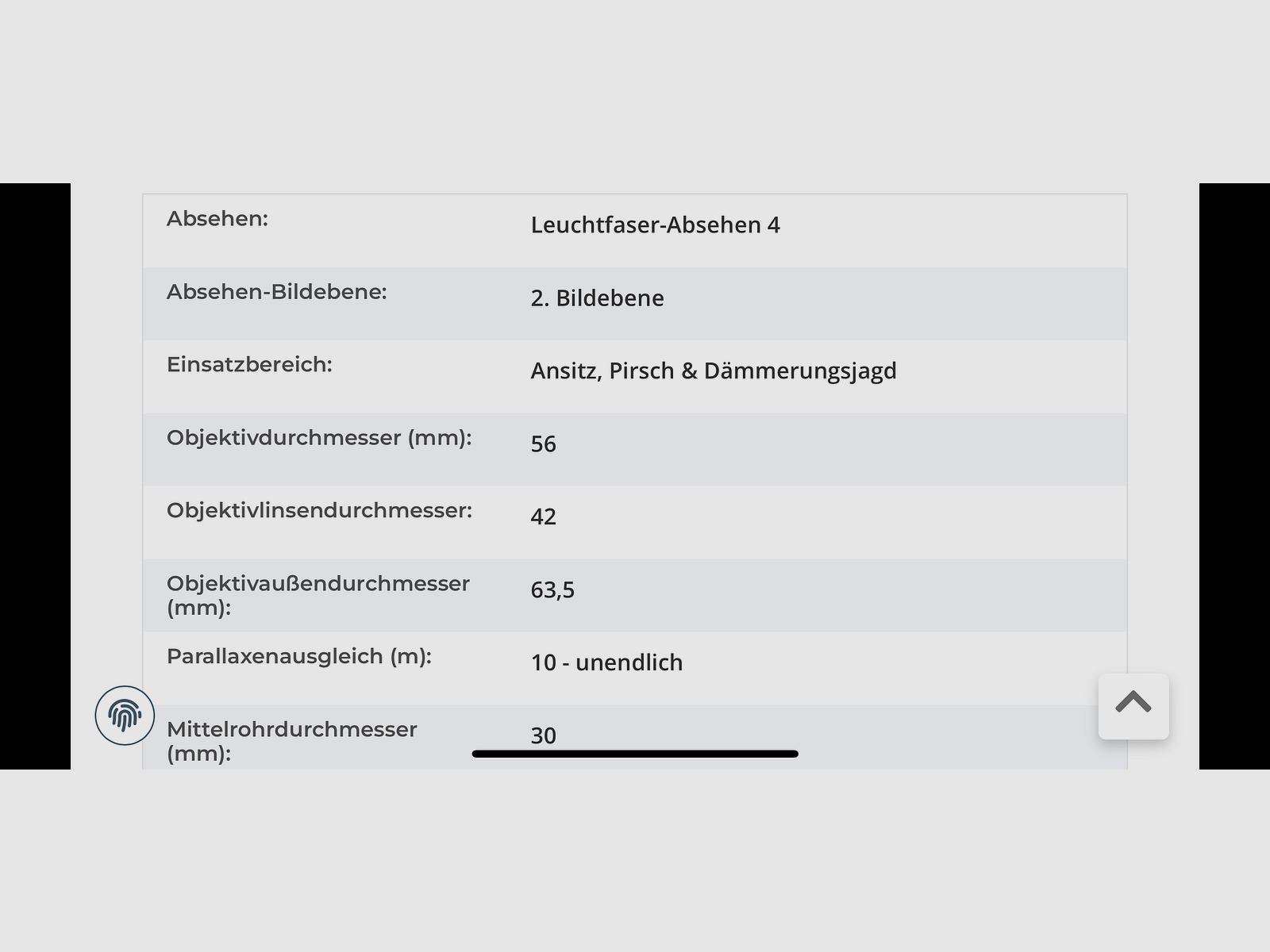Screen dimensions: 1270x952
Task: Open the fingerprint privacy settings icon
Action: pyautogui.click(x=125, y=716)
